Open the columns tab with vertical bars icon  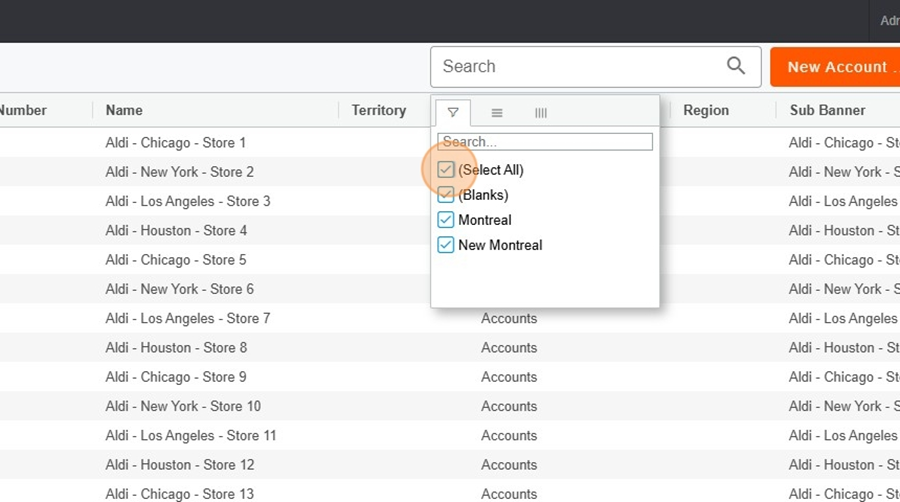pyautogui.click(x=541, y=113)
